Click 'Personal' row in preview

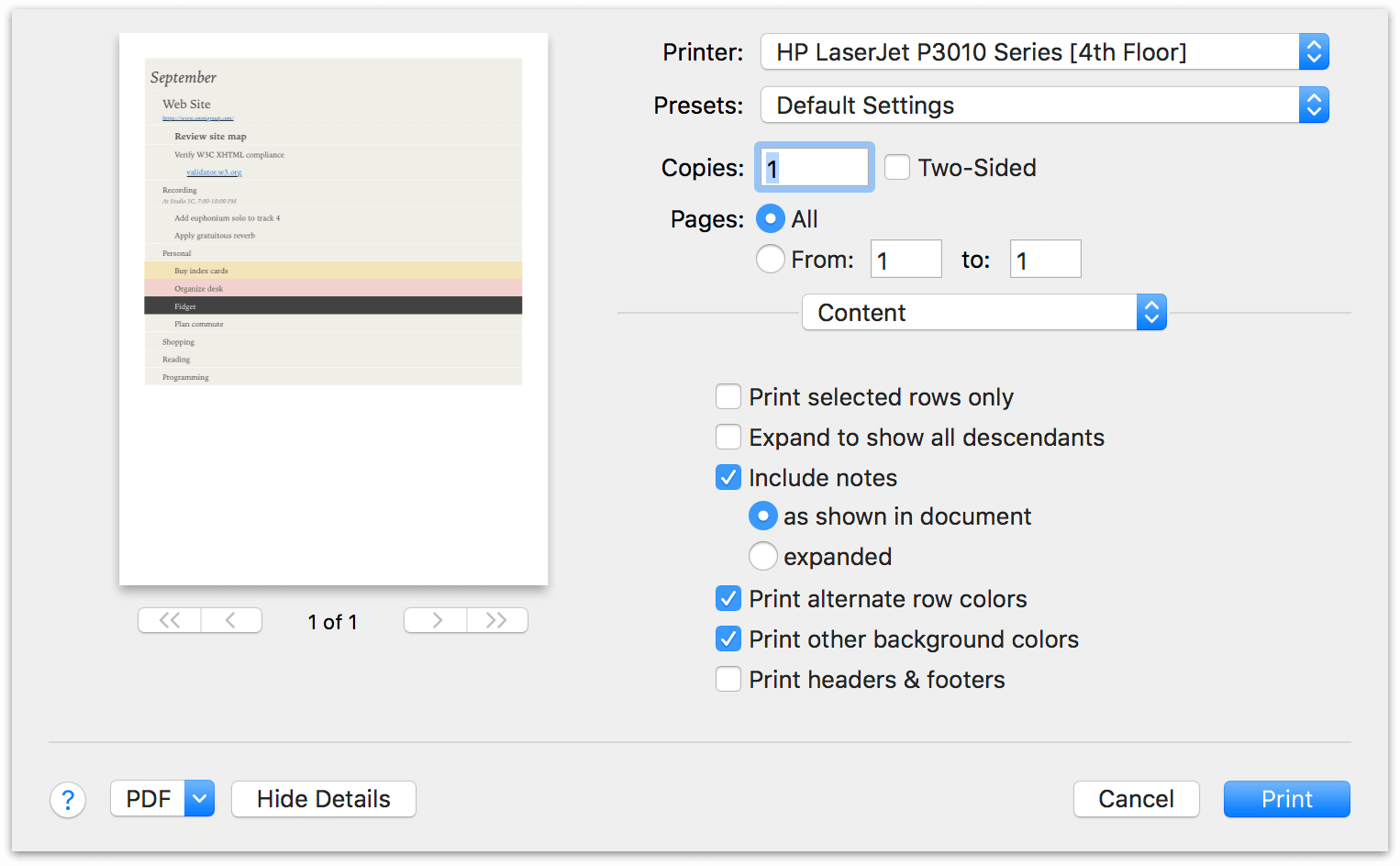[334, 253]
